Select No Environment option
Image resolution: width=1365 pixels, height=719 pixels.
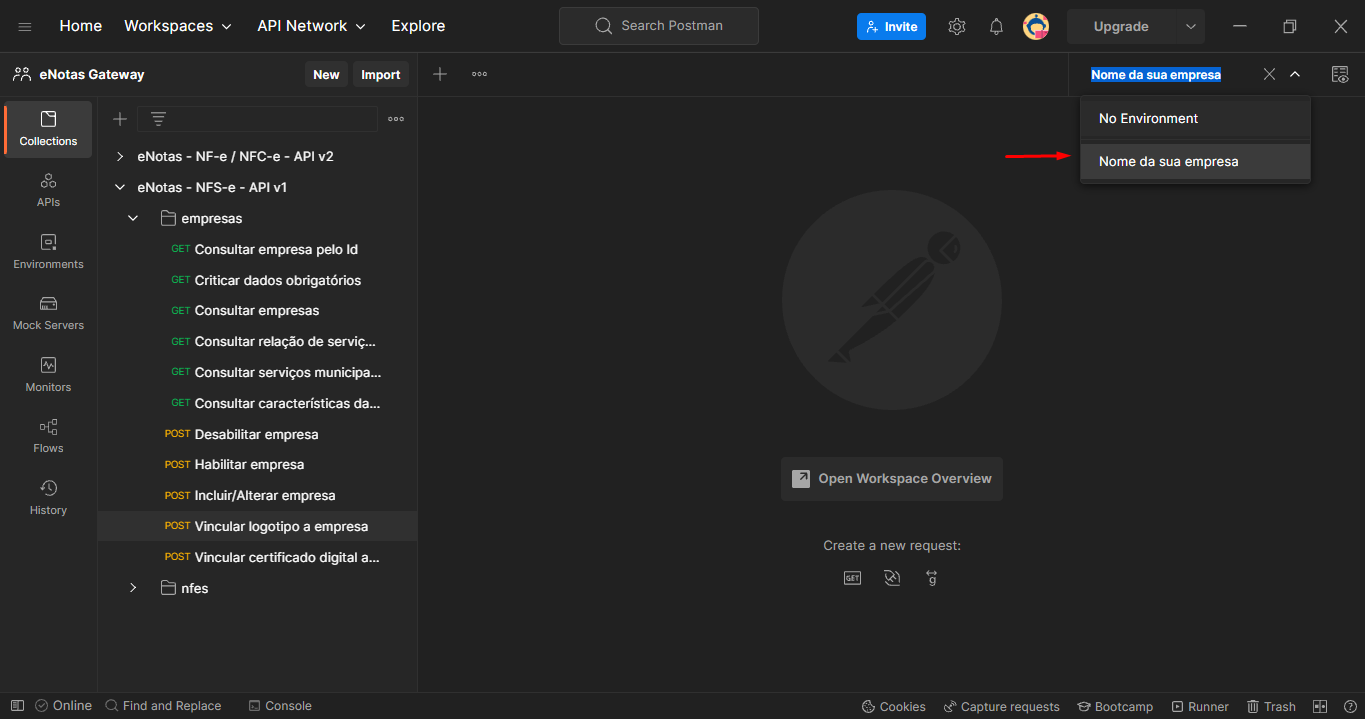coord(1195,118)
